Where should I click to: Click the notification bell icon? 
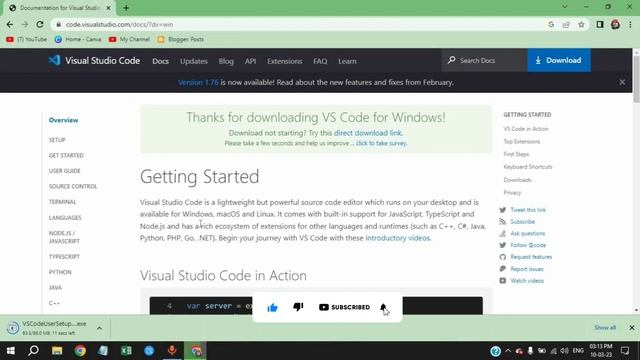pos(383,307)
